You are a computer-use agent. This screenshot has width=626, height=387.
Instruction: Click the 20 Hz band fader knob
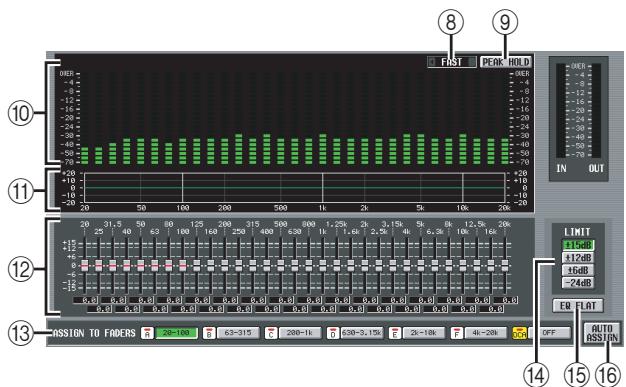pos(85,266)
